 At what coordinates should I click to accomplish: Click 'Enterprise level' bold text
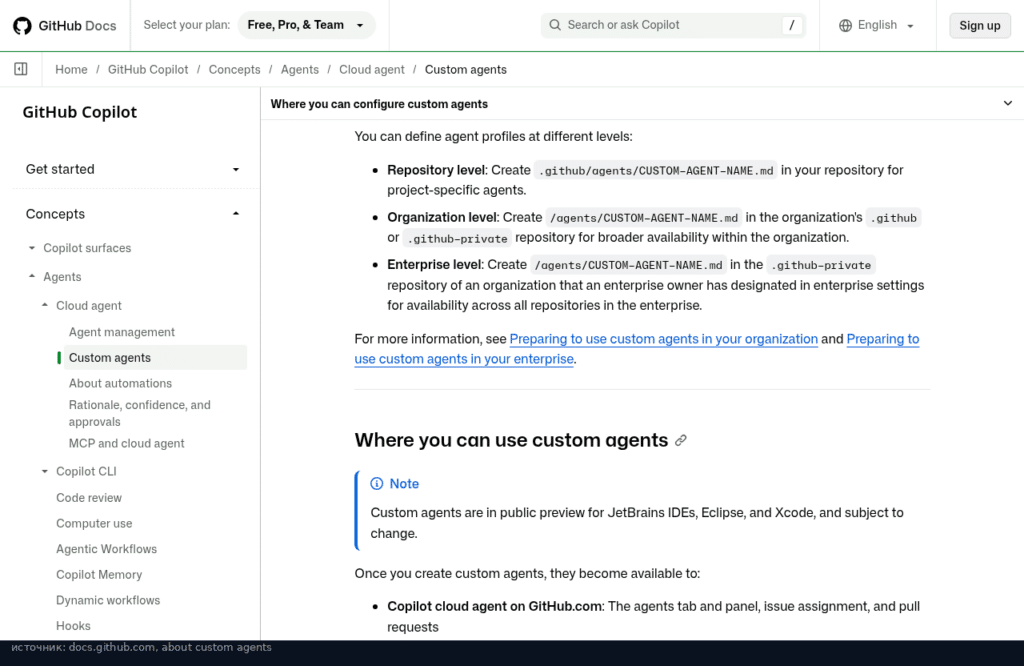pos(434,264)
